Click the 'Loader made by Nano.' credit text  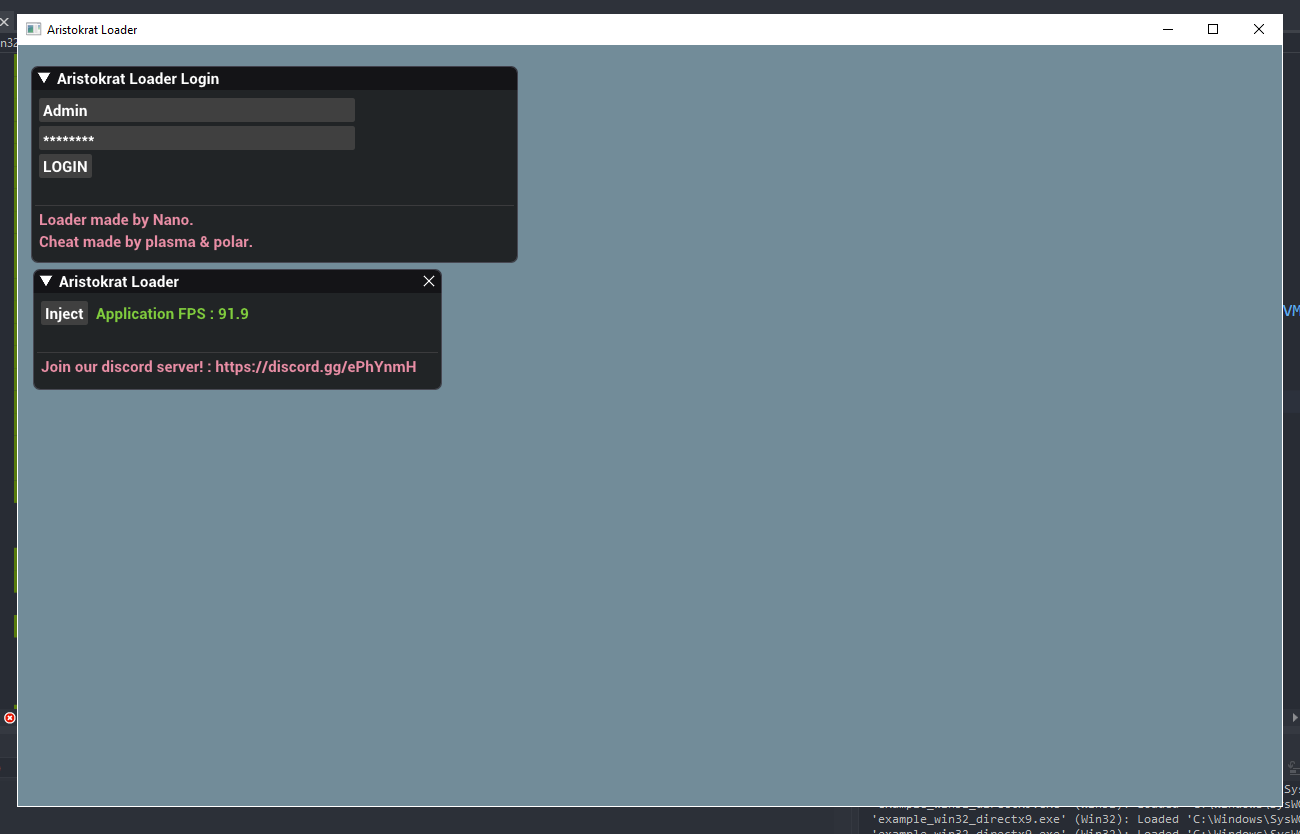tap(116, 219)
